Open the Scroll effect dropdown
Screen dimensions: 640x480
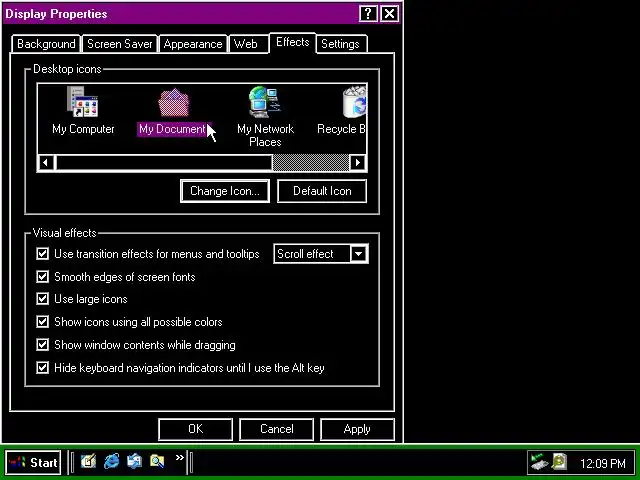[x=359, y=254]
